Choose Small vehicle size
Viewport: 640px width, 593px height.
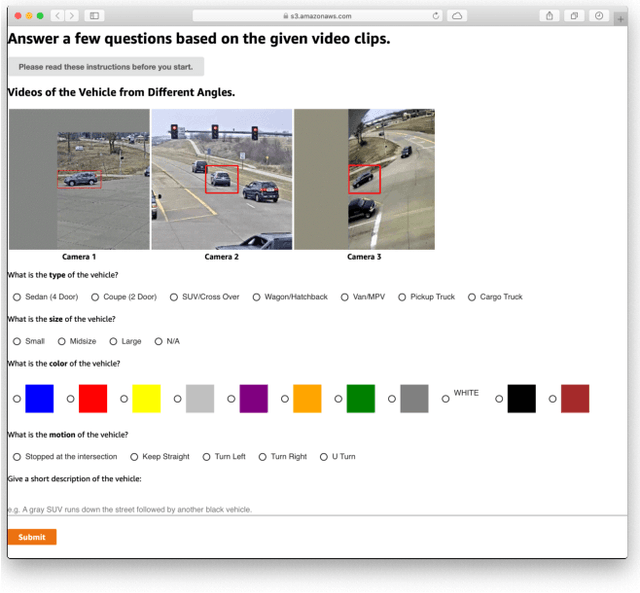coord(17,341)
